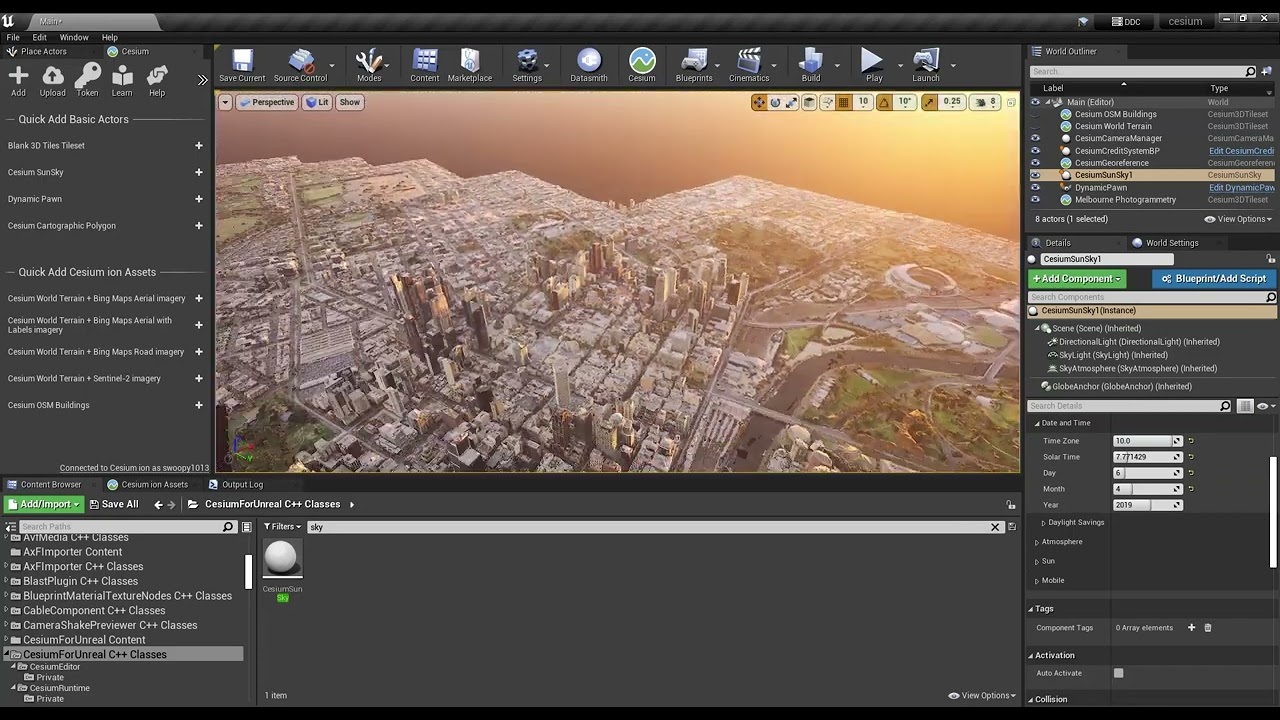Open Cinematics toolbar icon

[749, 65]
